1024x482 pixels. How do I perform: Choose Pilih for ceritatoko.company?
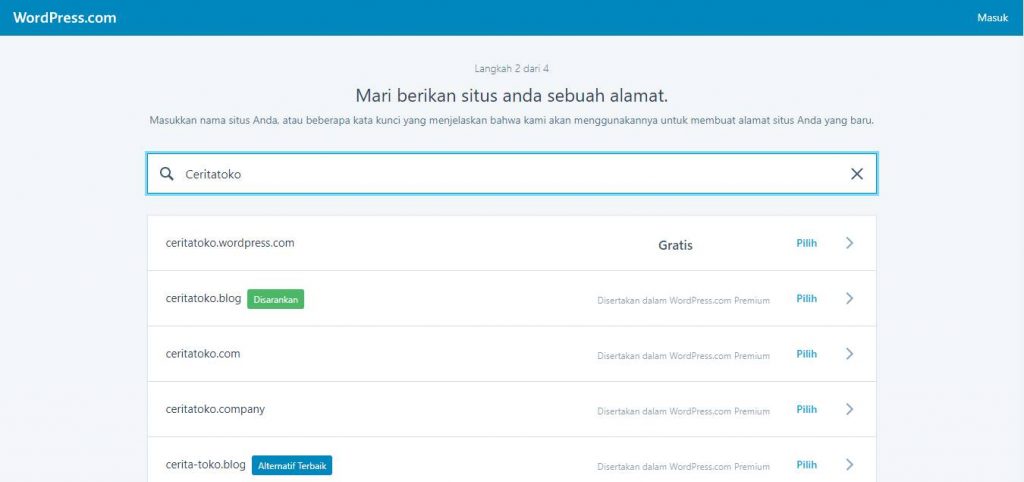point(807,410)
